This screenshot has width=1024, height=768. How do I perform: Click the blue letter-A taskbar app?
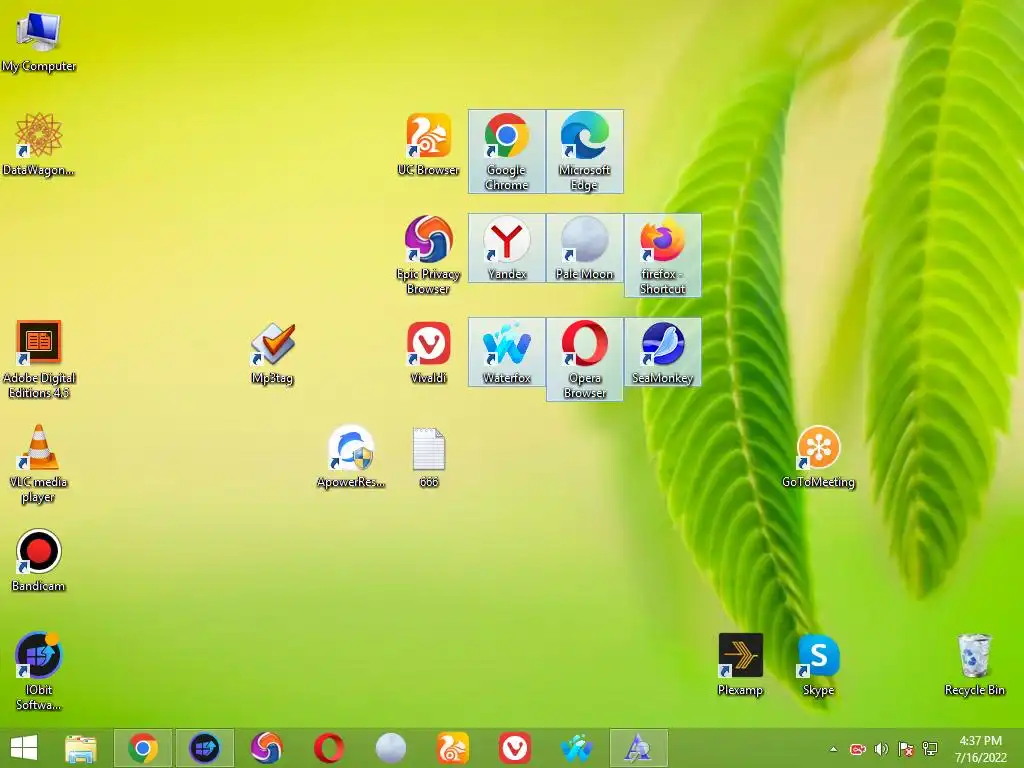638,748
